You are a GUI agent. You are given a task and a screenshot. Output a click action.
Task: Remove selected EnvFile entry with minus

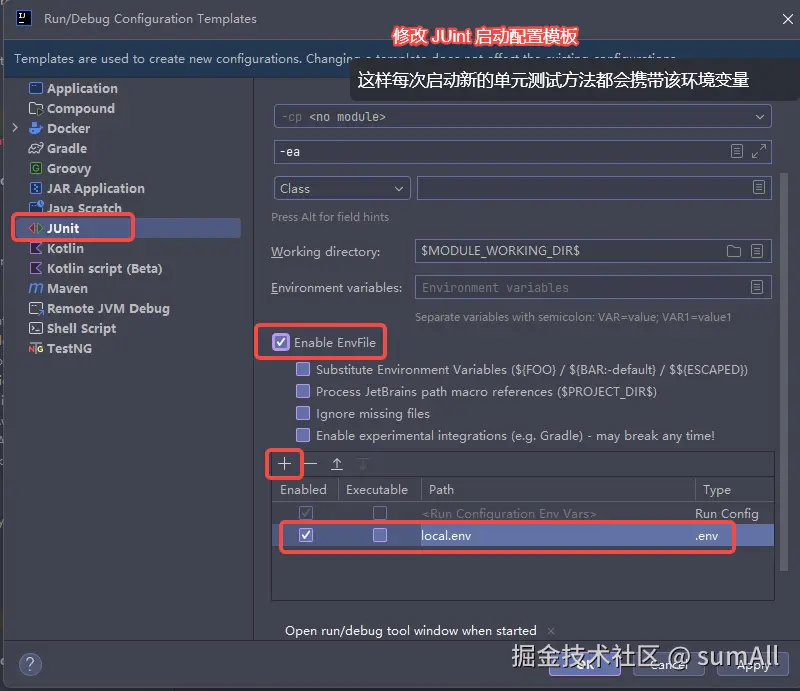[310, 464]
